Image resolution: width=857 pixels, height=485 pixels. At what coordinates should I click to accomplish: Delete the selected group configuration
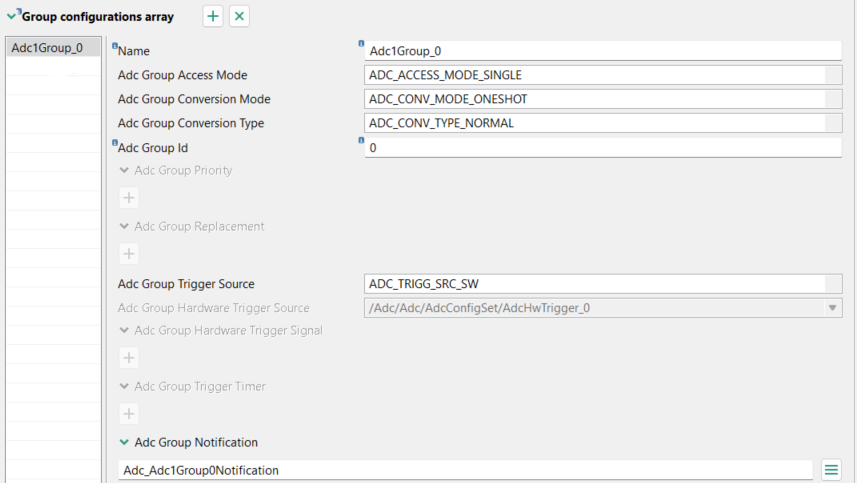[239, 16]
